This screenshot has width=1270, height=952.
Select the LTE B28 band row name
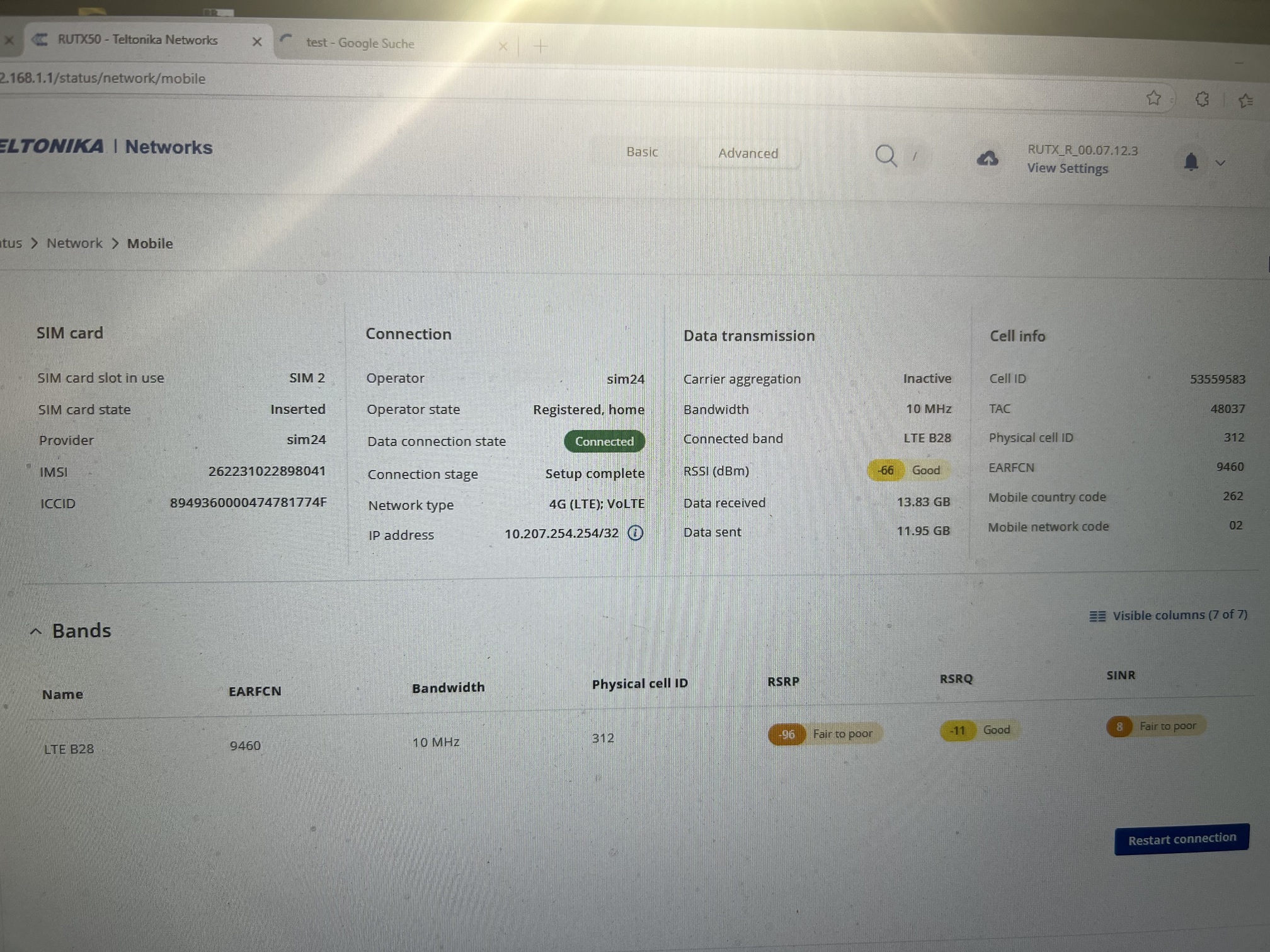(x=69, y=749)
